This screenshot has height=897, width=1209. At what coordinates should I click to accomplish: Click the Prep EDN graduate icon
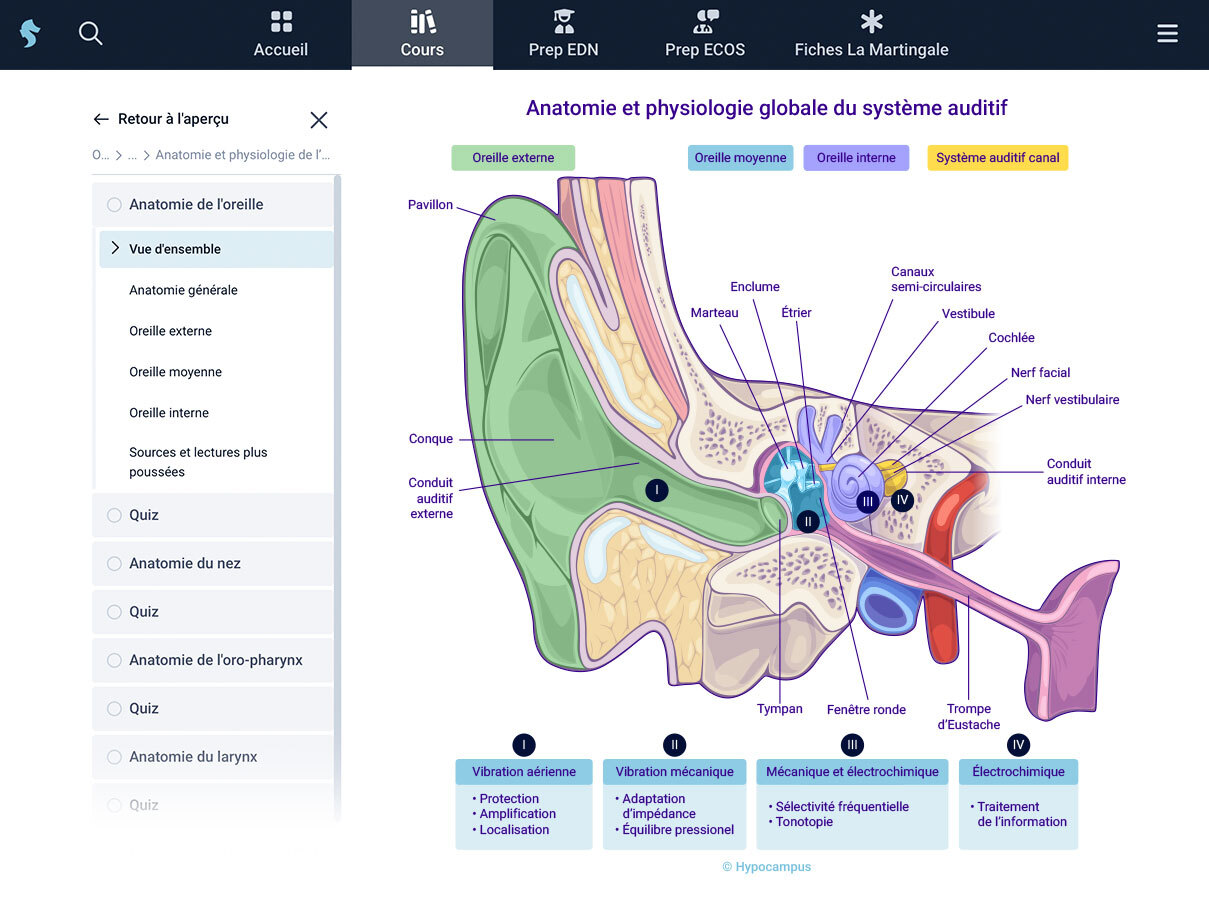[x=563, y=22]
